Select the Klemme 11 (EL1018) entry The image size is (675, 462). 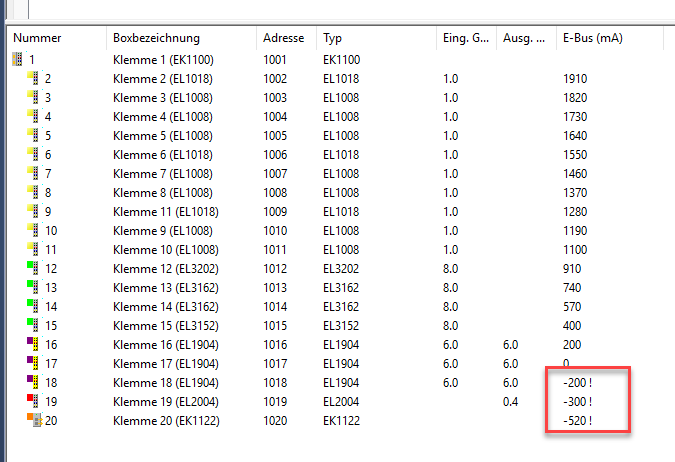tap(166, 212)
